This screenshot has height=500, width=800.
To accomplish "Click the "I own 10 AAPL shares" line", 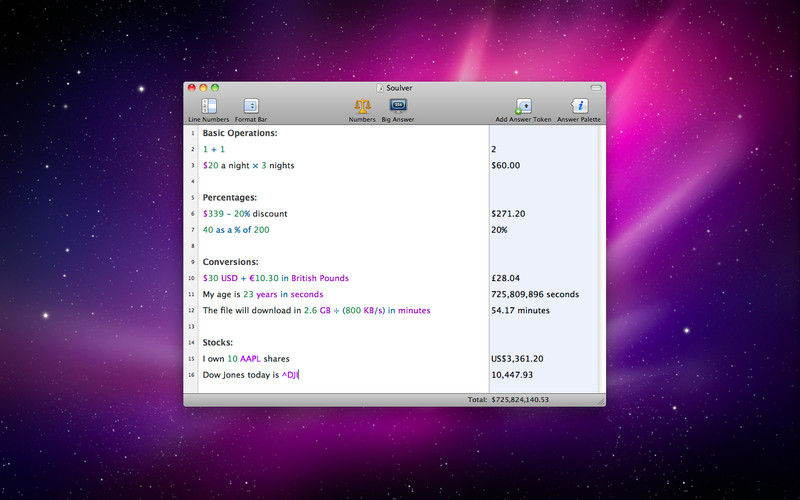I will pyautogui.click(x=246, y=359).
